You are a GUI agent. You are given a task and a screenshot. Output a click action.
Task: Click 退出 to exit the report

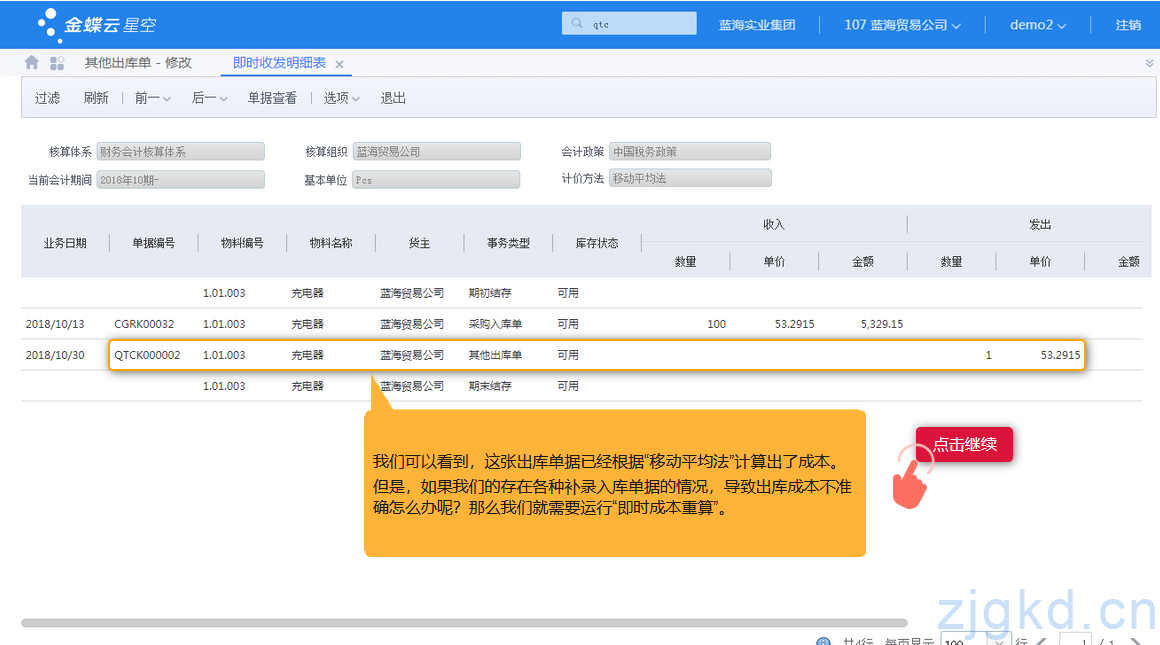pyautogui.click(x=393, y=98)
